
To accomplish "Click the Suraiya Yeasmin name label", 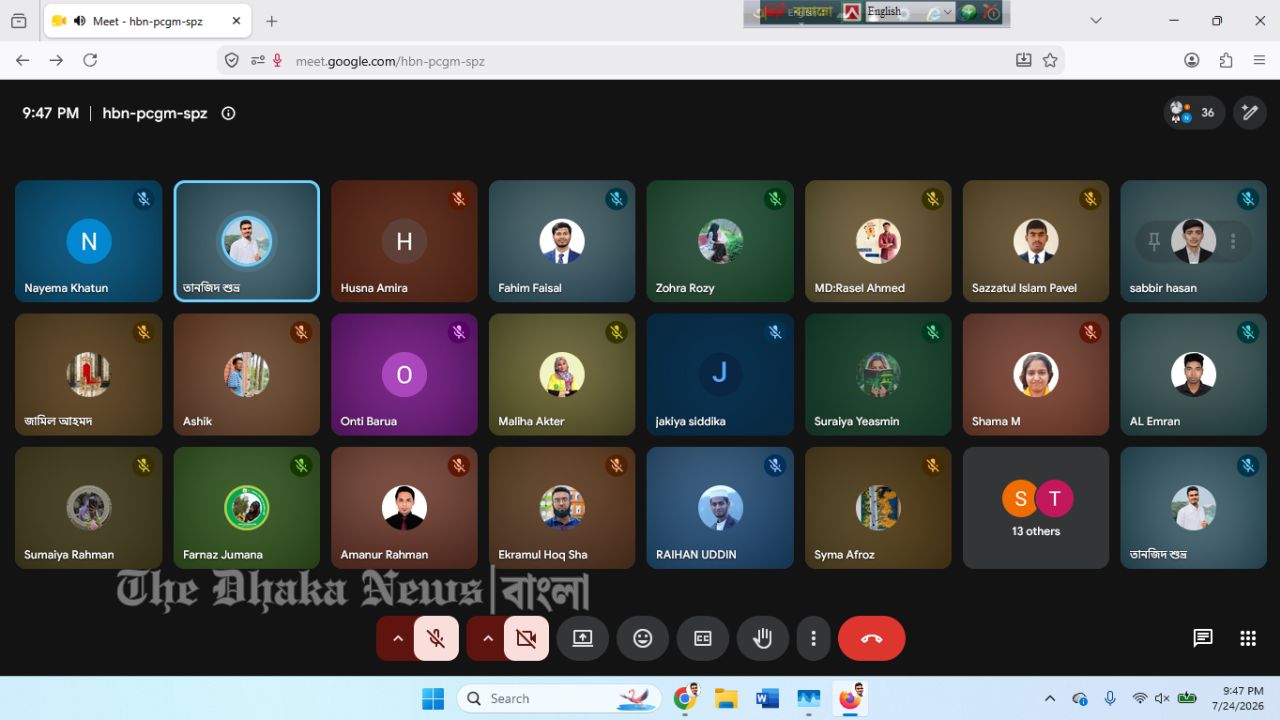I will (x=856, y=421).
